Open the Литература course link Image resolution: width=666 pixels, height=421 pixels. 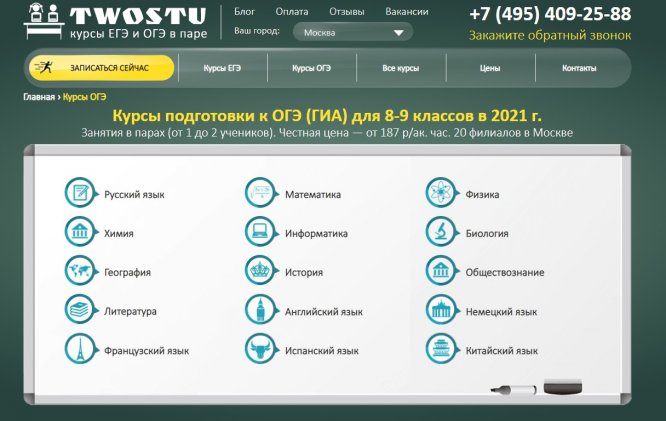click(130, 311)
